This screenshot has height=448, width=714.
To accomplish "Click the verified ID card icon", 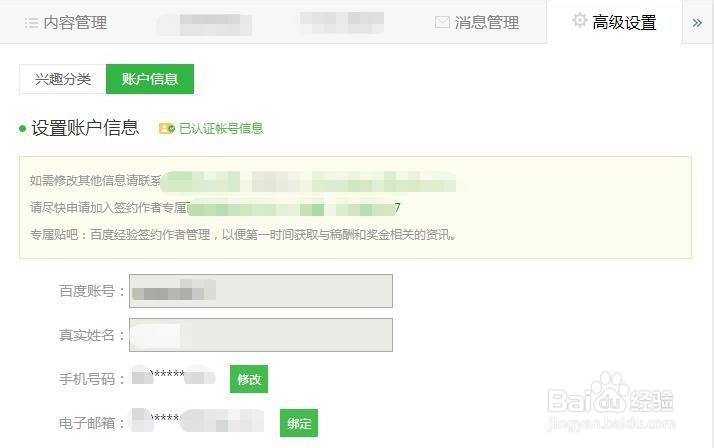I will pyautogui.click(x=167, y=129).
